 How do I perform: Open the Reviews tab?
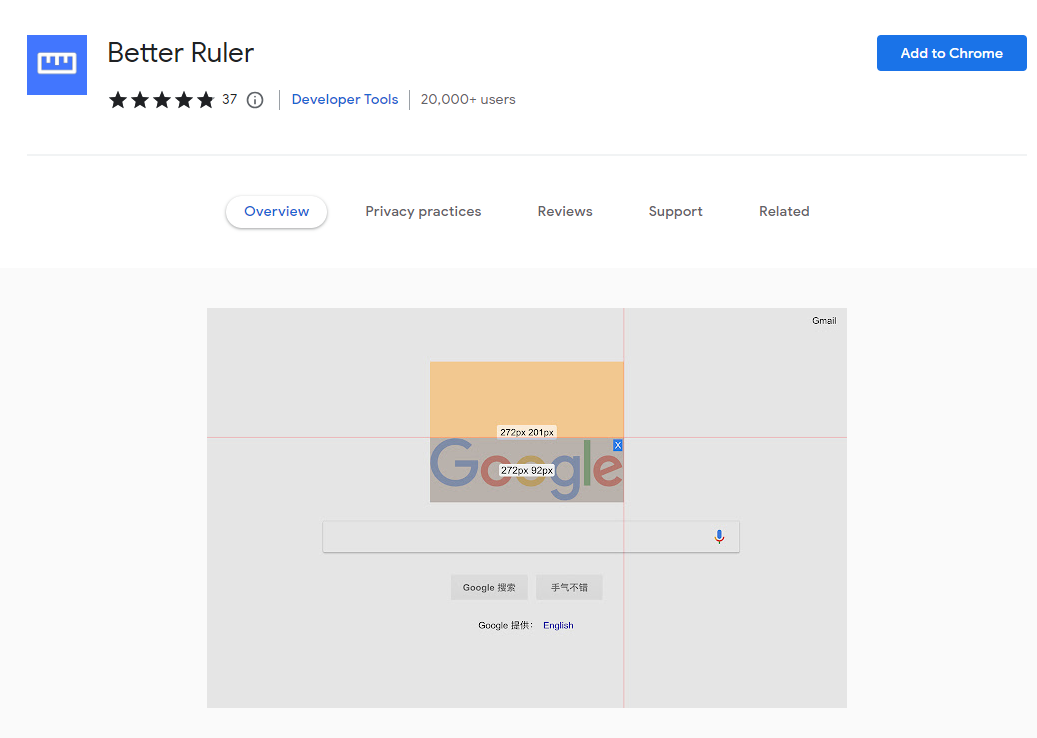coord(565,212)
